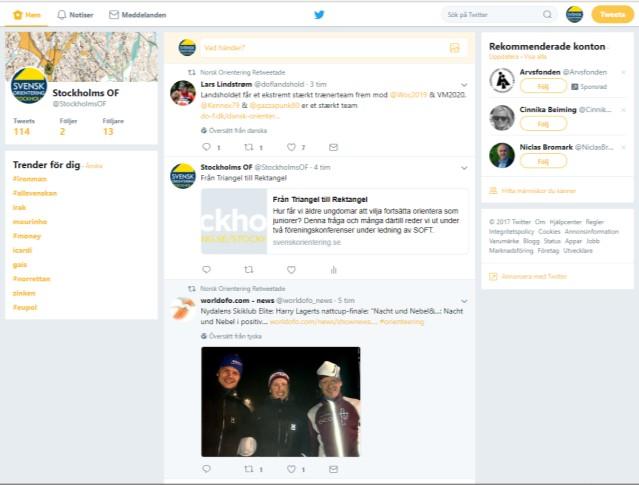Open Niclas Bromark account avatar
Image resolution: width=639 pixels, height=485 pixels.
click(x=502, y=155)
